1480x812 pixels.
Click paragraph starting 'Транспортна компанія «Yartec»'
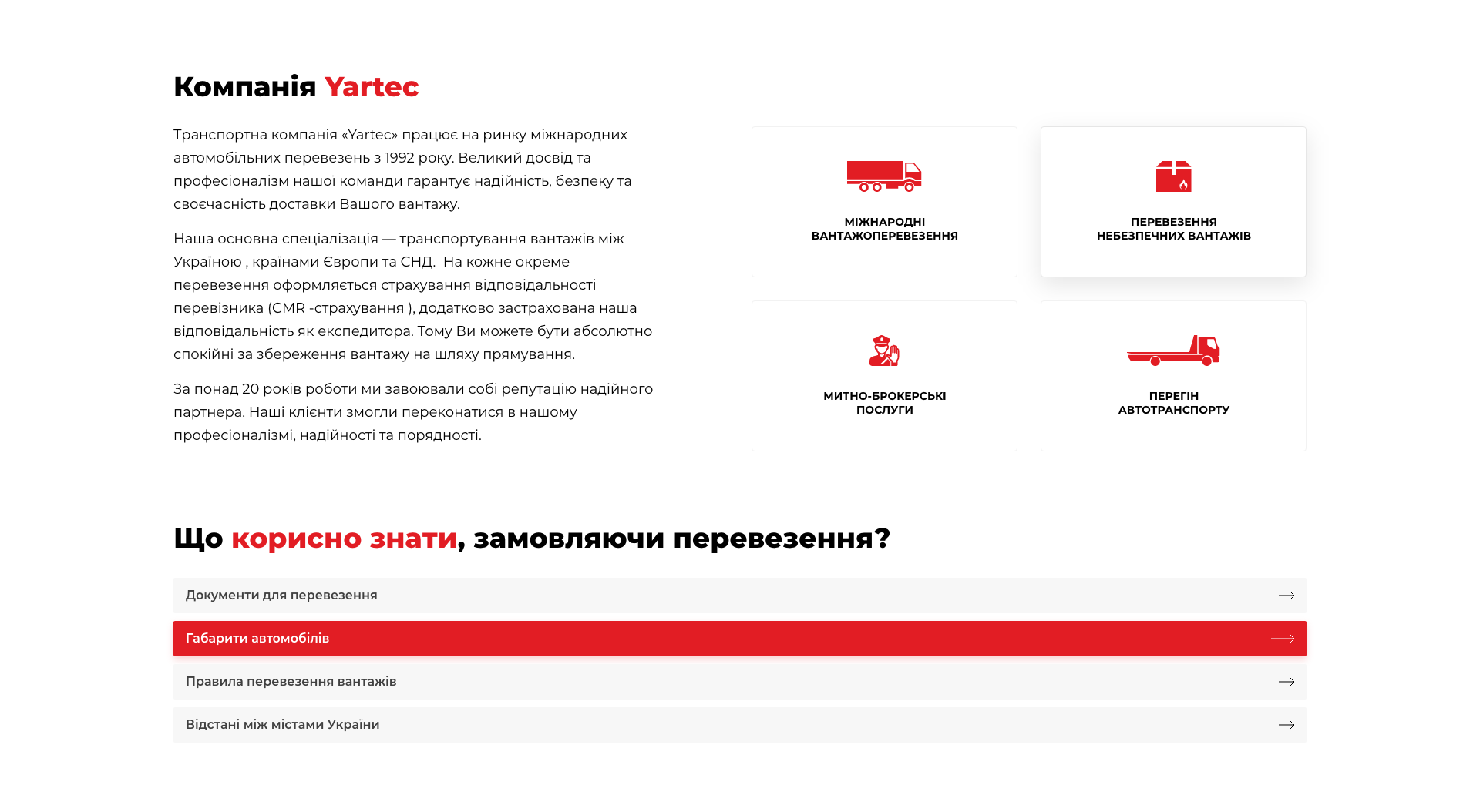coord(402,169)
